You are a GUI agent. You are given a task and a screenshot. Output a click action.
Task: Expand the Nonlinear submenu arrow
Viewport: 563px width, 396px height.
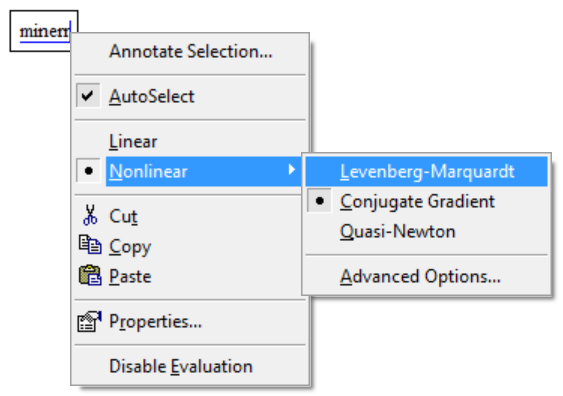click(292, 169)
